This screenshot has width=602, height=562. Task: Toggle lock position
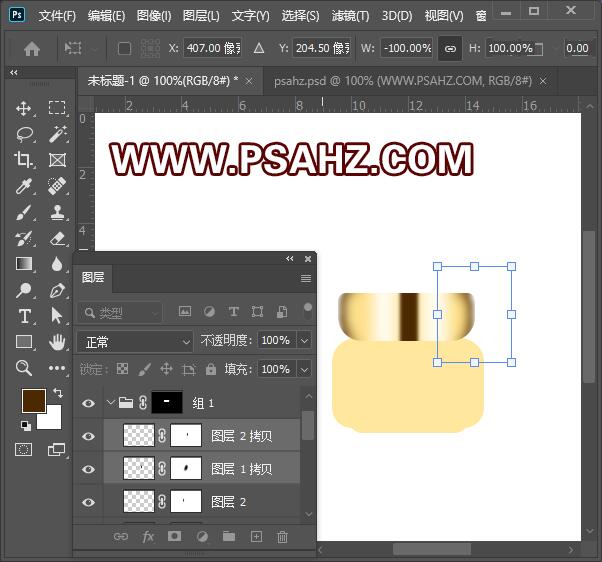click(x=166, y=369)
